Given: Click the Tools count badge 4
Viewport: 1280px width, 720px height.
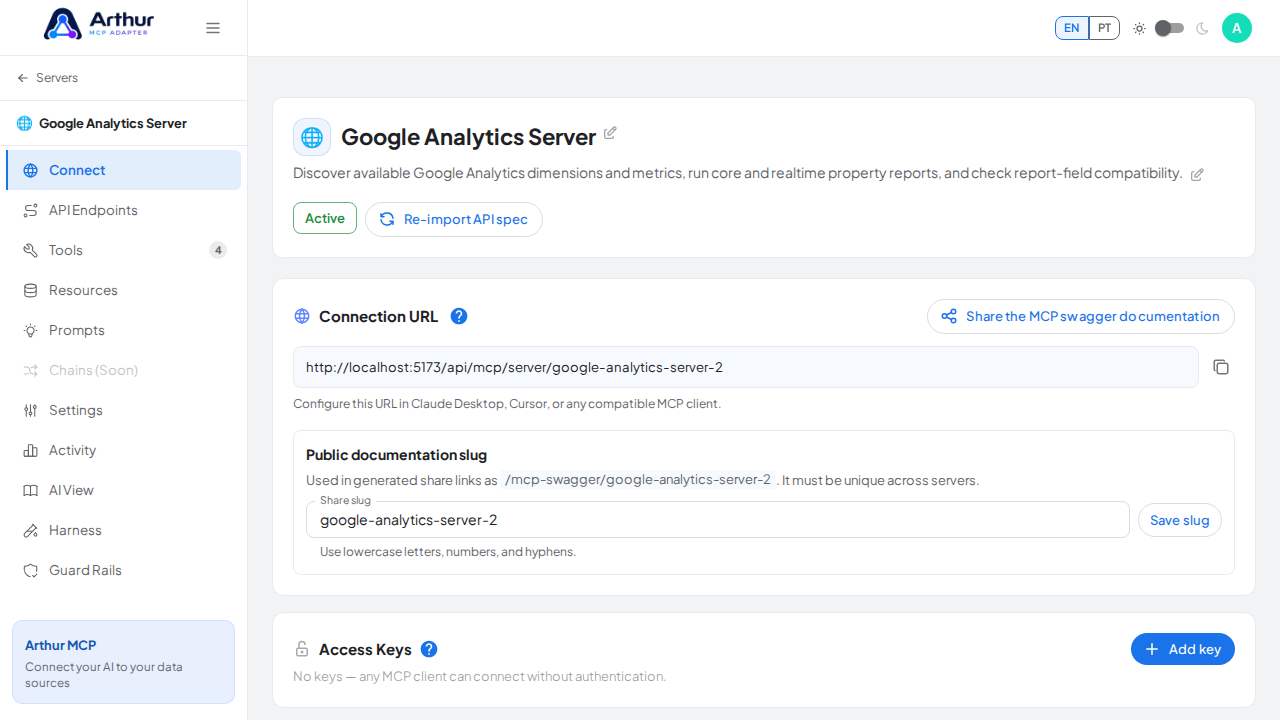Looking at the screenshot, I should (218, 250).
